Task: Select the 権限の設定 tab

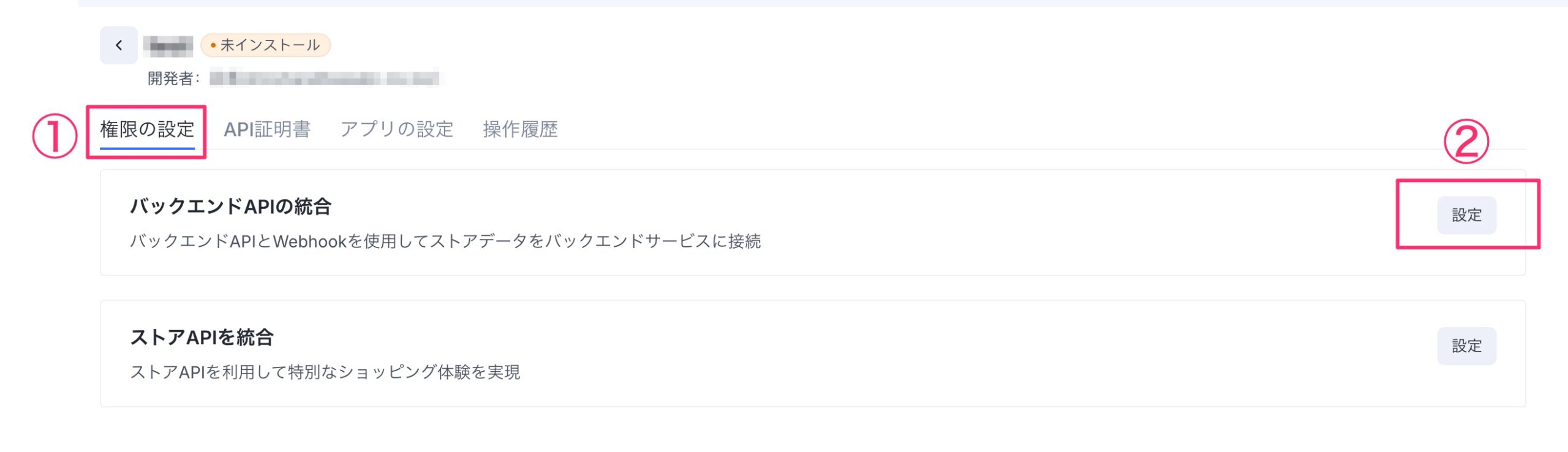Action: (147, 130)
